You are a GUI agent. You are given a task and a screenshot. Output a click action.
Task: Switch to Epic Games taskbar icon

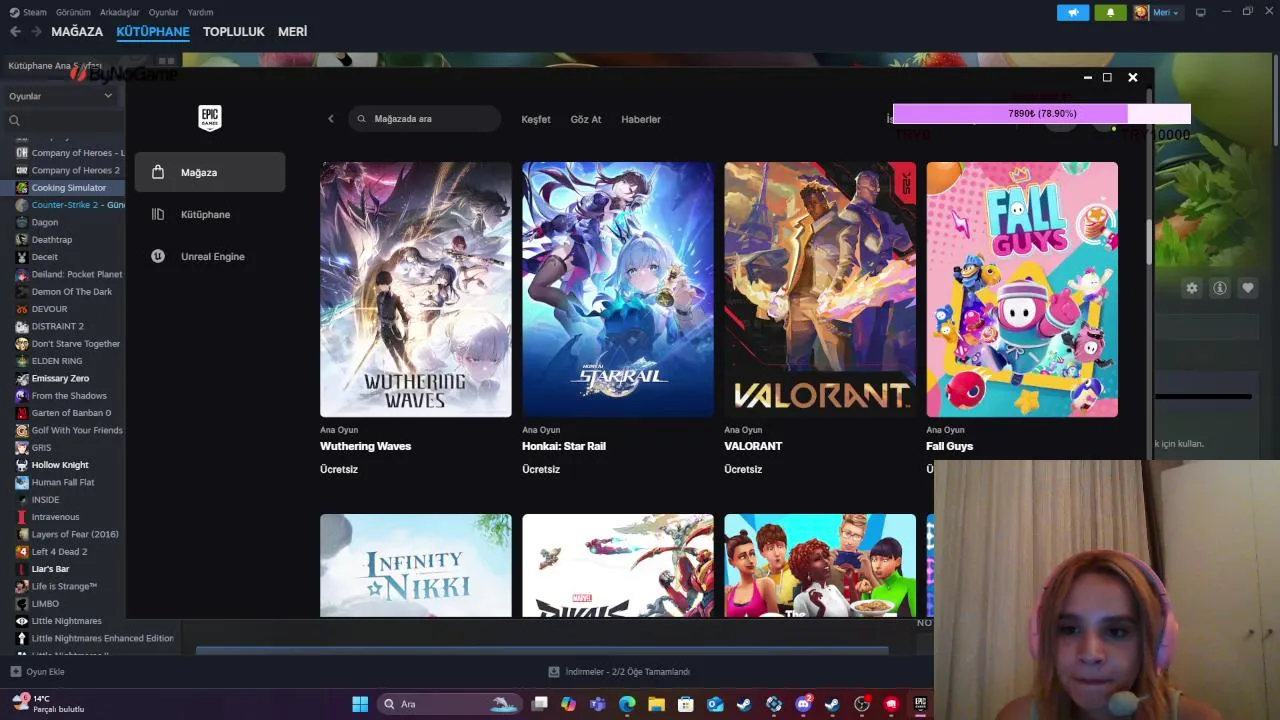click(x=920, y=704)
